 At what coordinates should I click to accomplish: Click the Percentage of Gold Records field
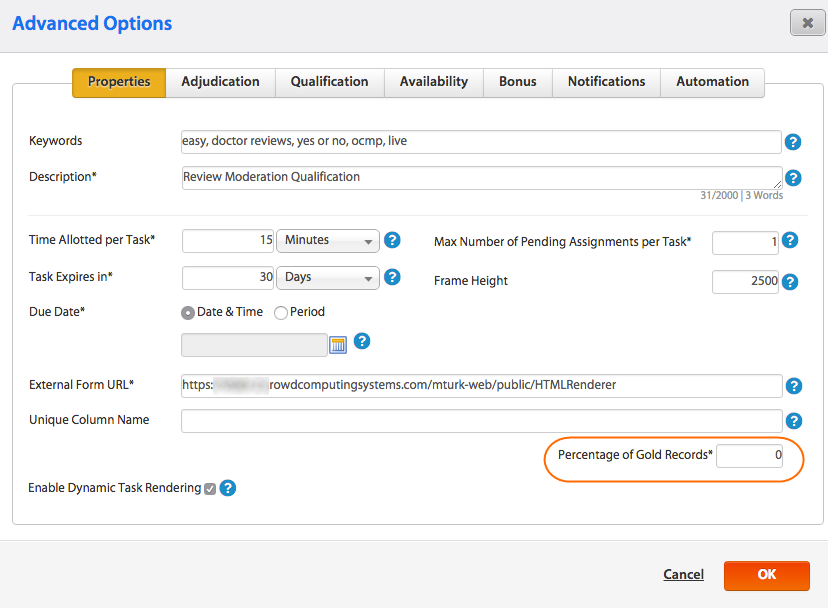pos(749,455)
